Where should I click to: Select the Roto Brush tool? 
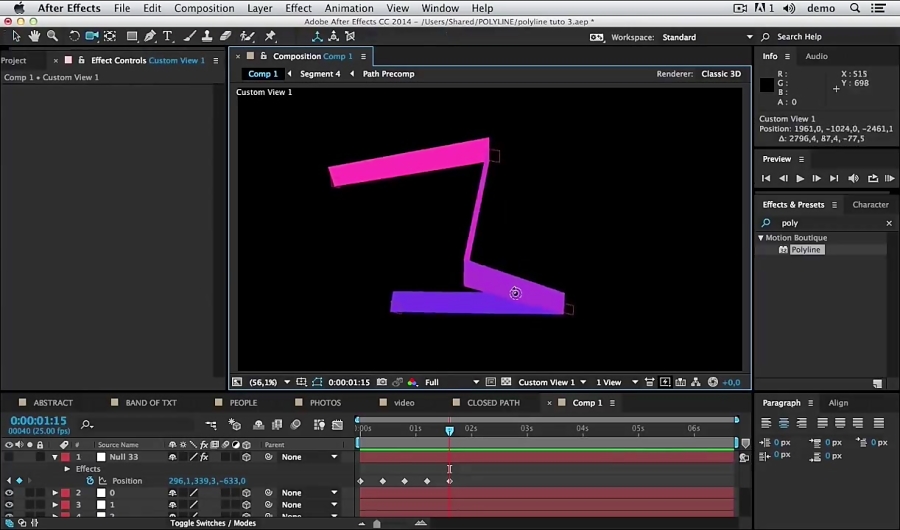tap(247, 36)
